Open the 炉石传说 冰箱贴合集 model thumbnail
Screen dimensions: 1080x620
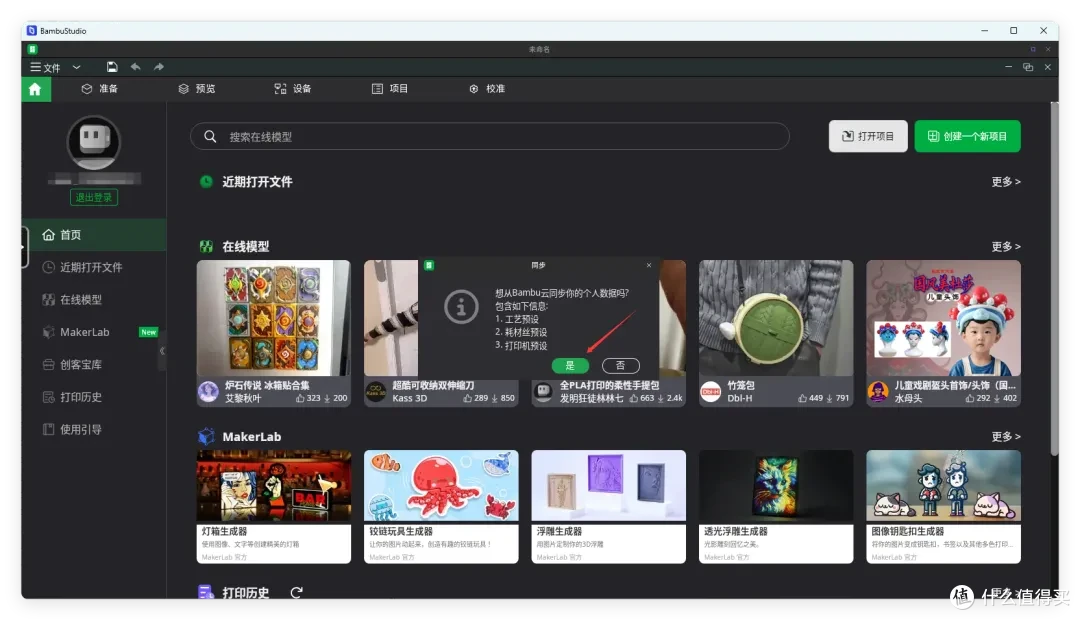click(x=273, y=318)
